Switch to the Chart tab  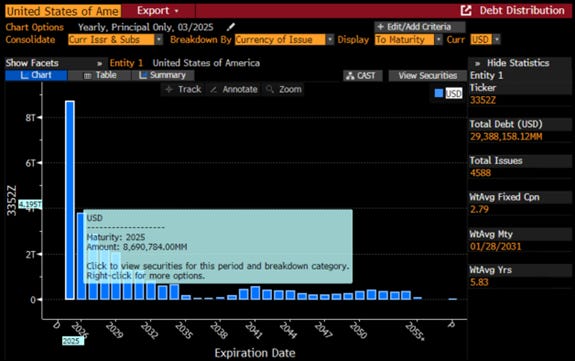coord(36,75)
